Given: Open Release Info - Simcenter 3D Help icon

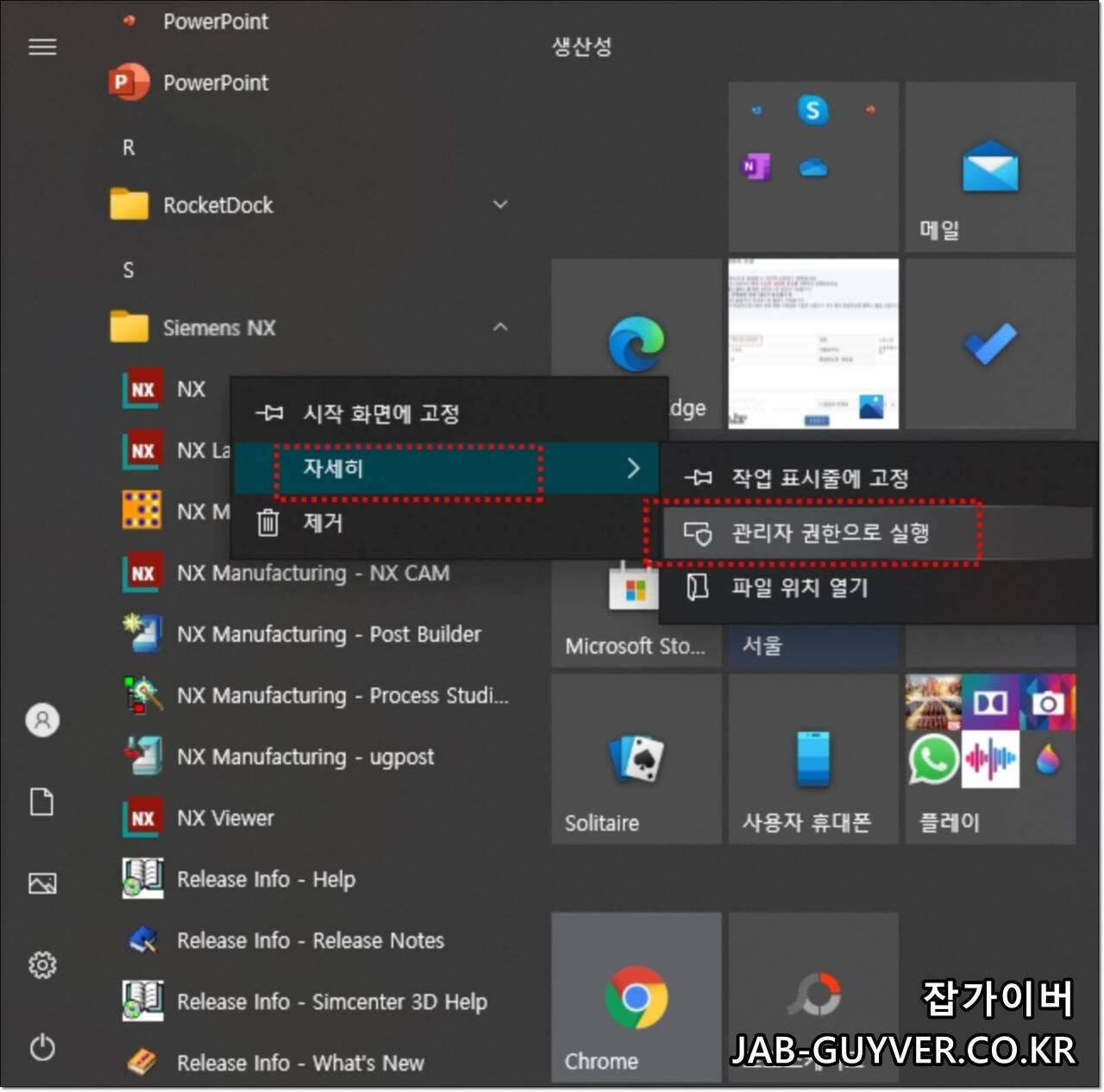Looking at the screenshot, I should [142, 1001].
